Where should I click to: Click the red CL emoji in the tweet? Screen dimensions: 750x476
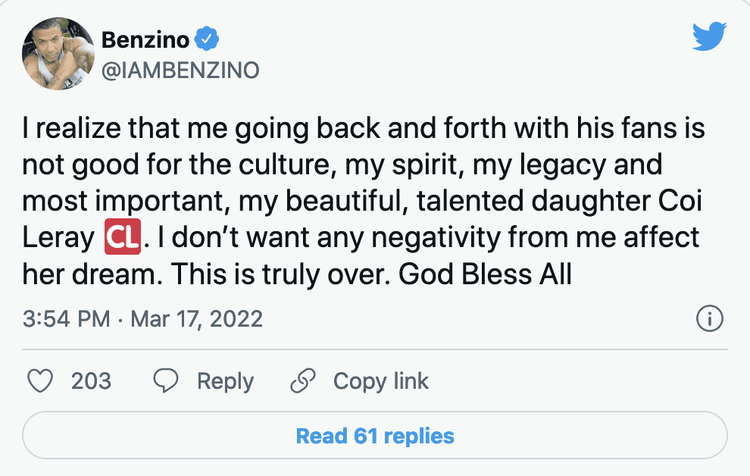click(x=122, y=240)
